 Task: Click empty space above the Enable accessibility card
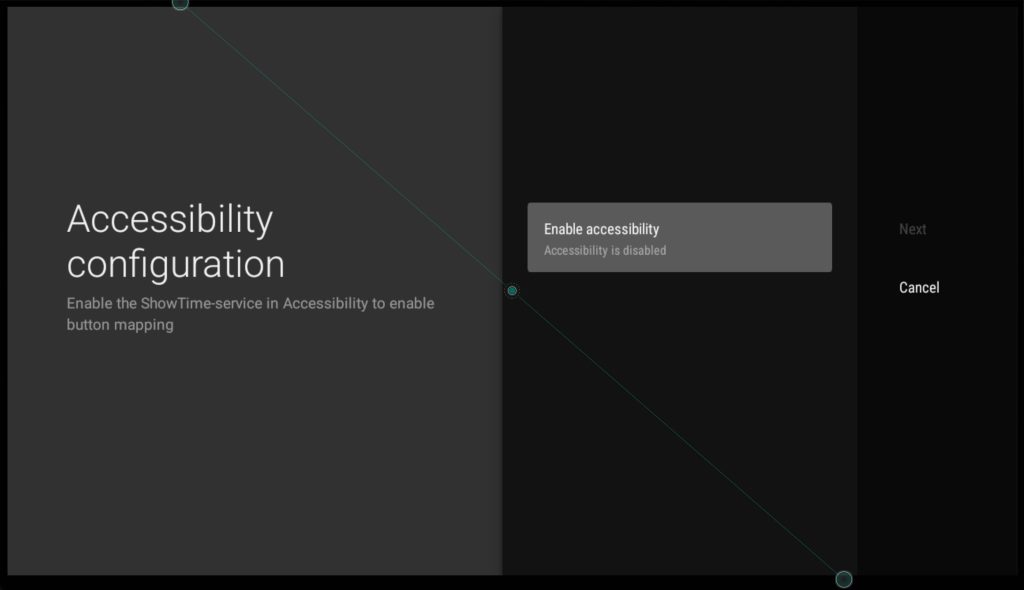click(680, 120)
